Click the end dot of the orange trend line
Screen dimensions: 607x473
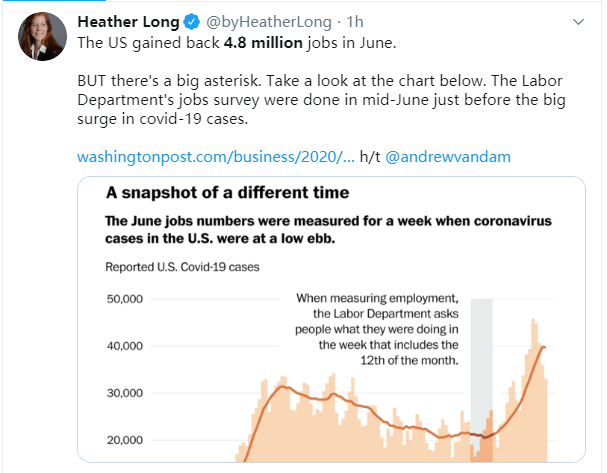point(544,347)
